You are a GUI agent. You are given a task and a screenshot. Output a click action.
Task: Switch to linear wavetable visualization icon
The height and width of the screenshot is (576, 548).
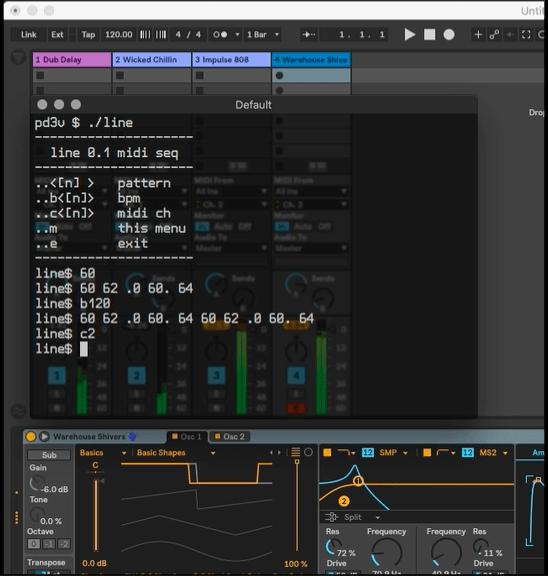coord(296,452)
